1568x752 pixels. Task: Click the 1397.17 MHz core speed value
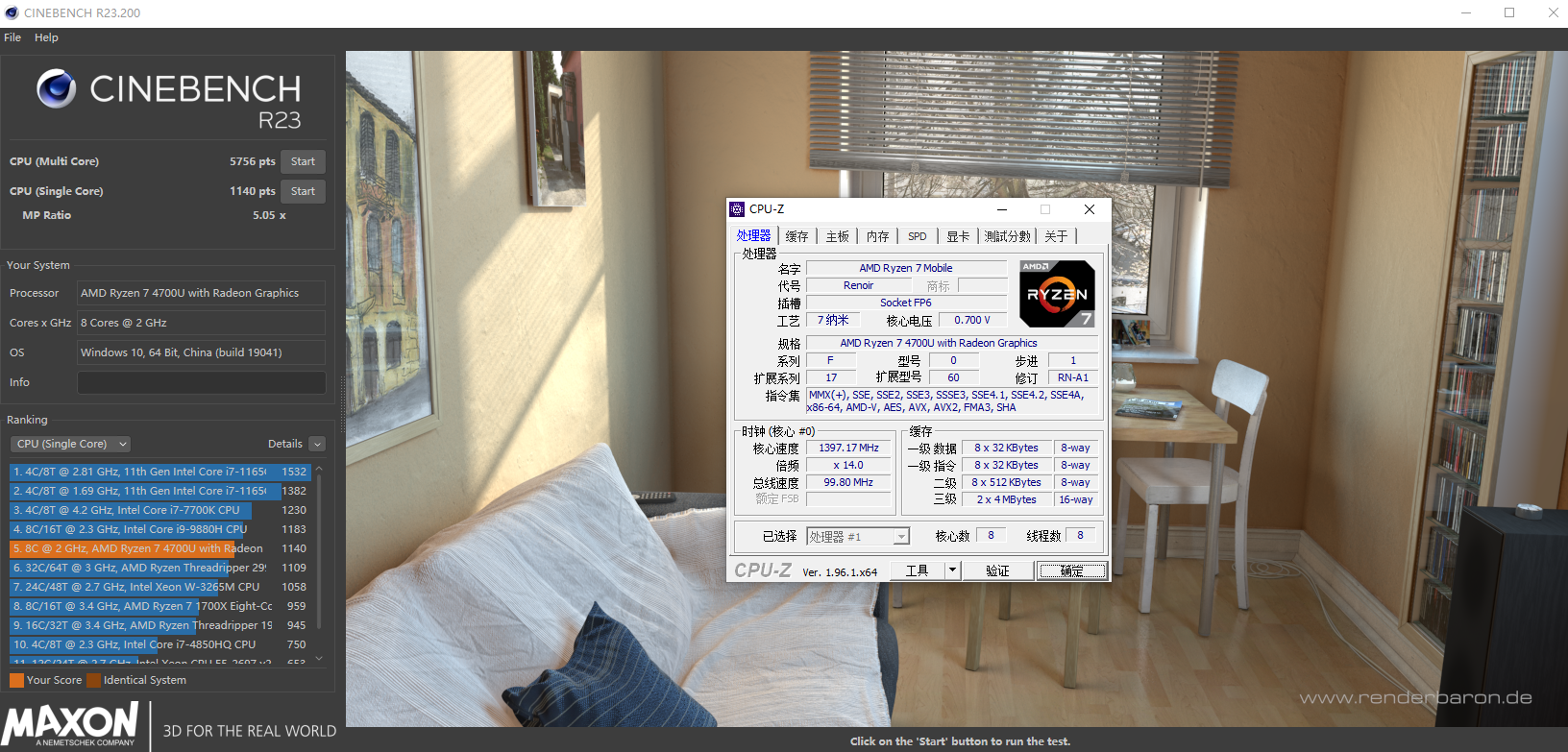(848, 448)
